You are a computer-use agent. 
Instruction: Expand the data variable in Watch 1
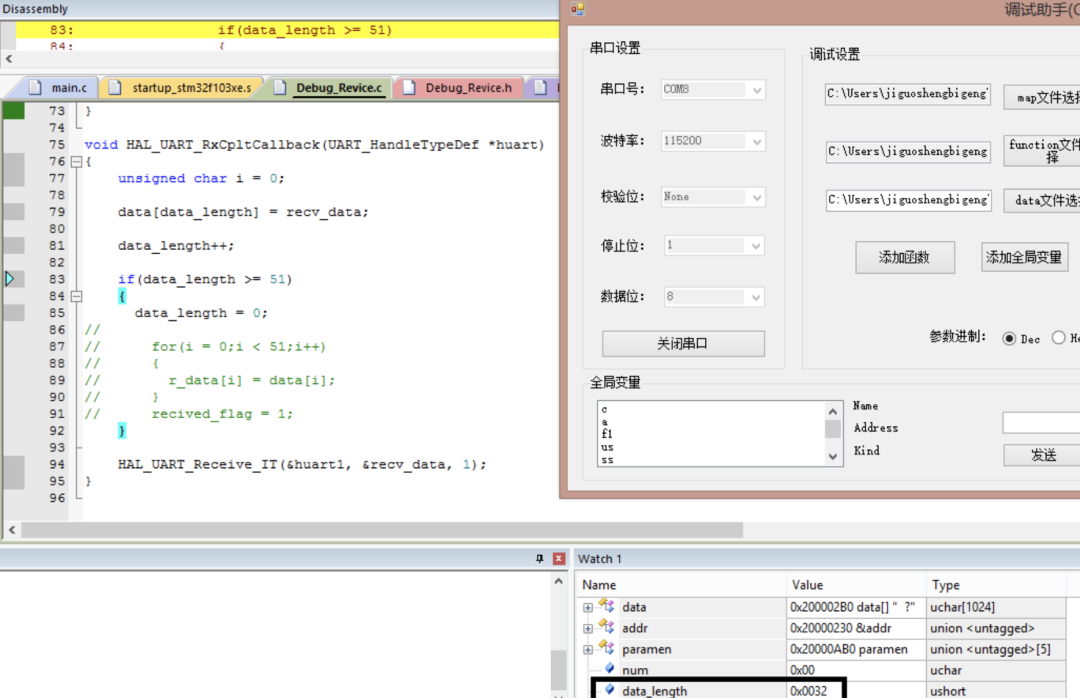586,607
